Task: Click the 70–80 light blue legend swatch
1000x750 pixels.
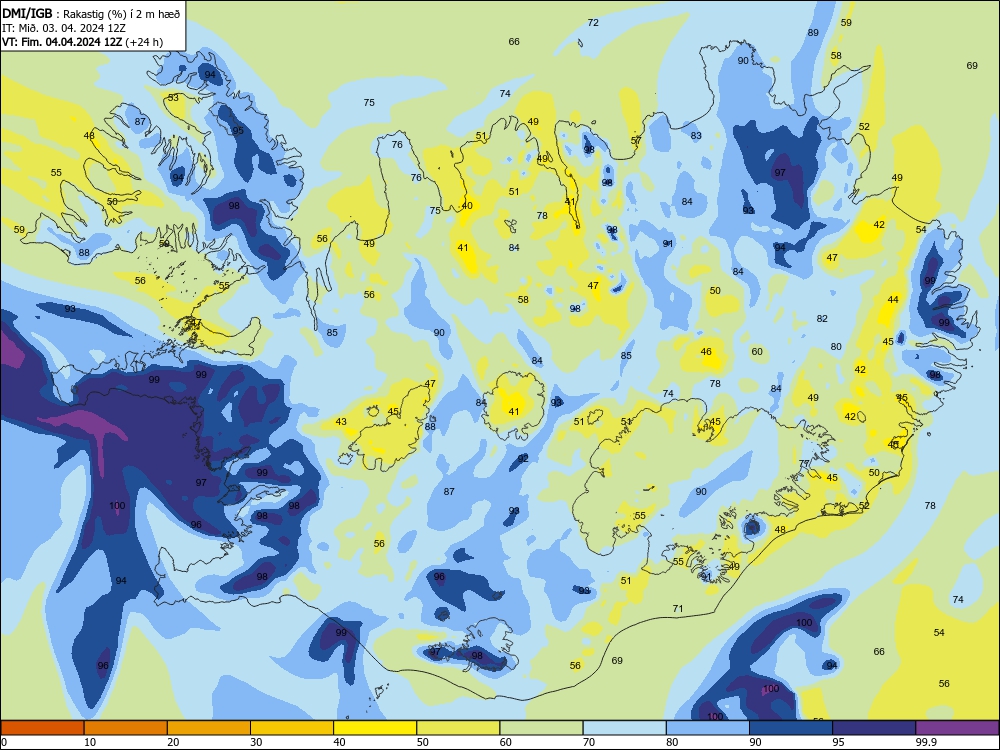Action: (624, 728)
